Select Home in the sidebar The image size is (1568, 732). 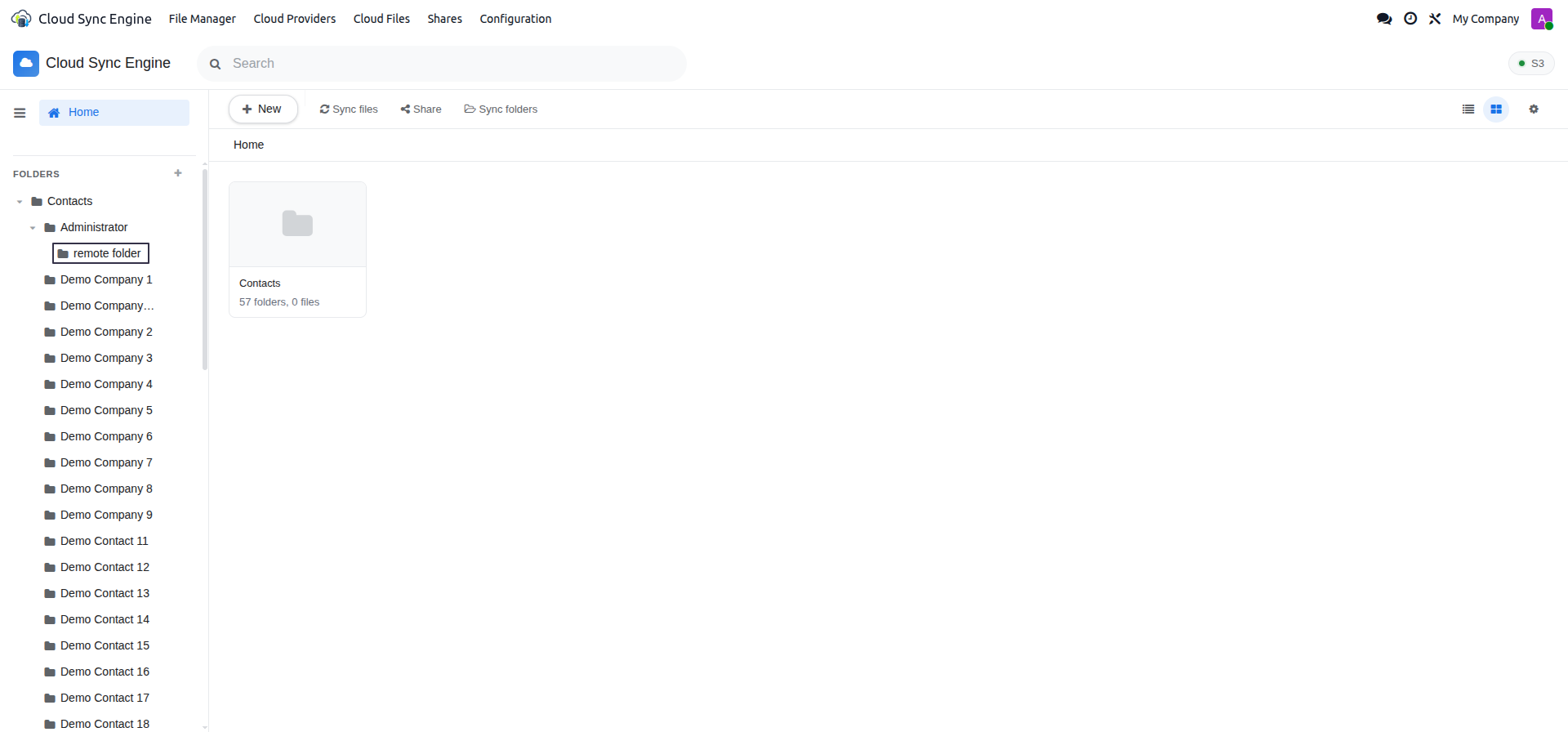[x=114, y=113]
